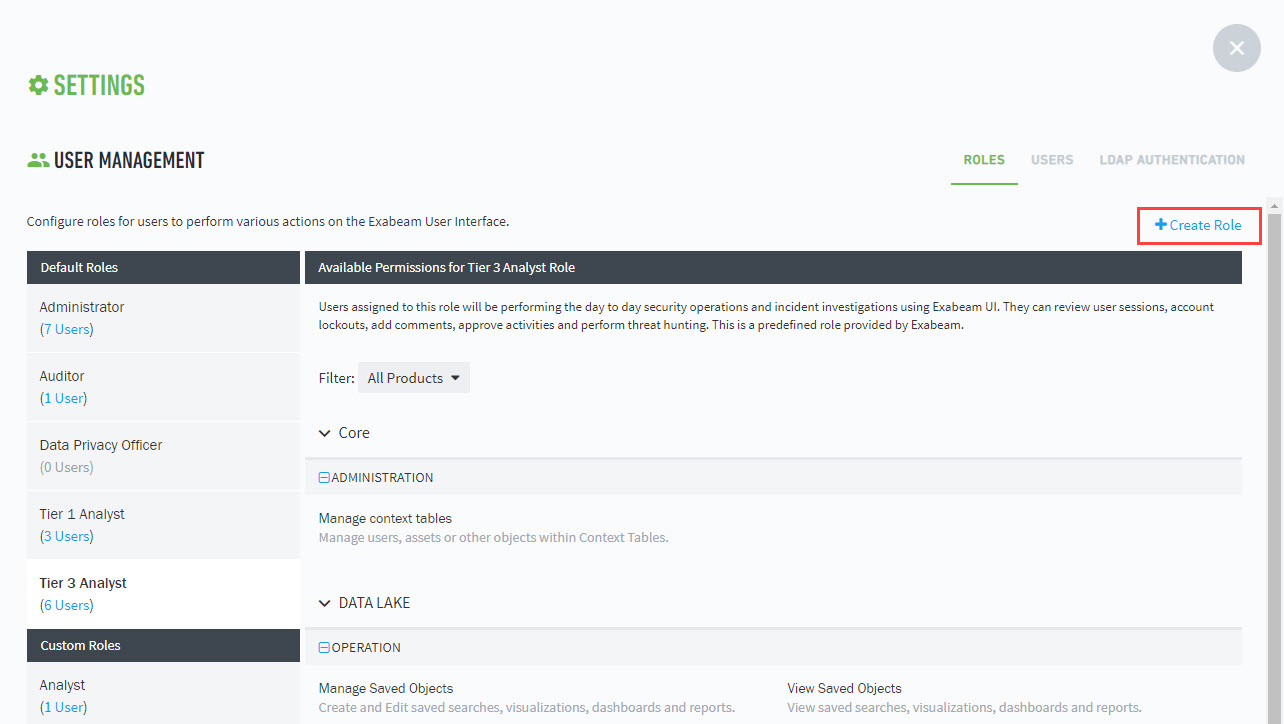
Task: Close the settings overlay with X
Action: tap(1237, 48)
